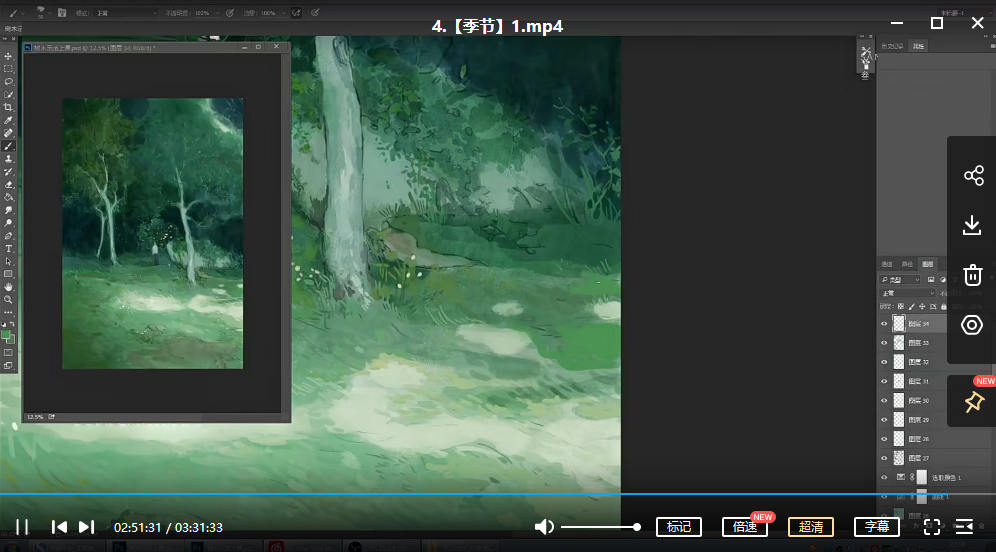The width and height of the screenshot is (996, 552).
Task: Skip to the next video
Action: click(x=87, y=527)
